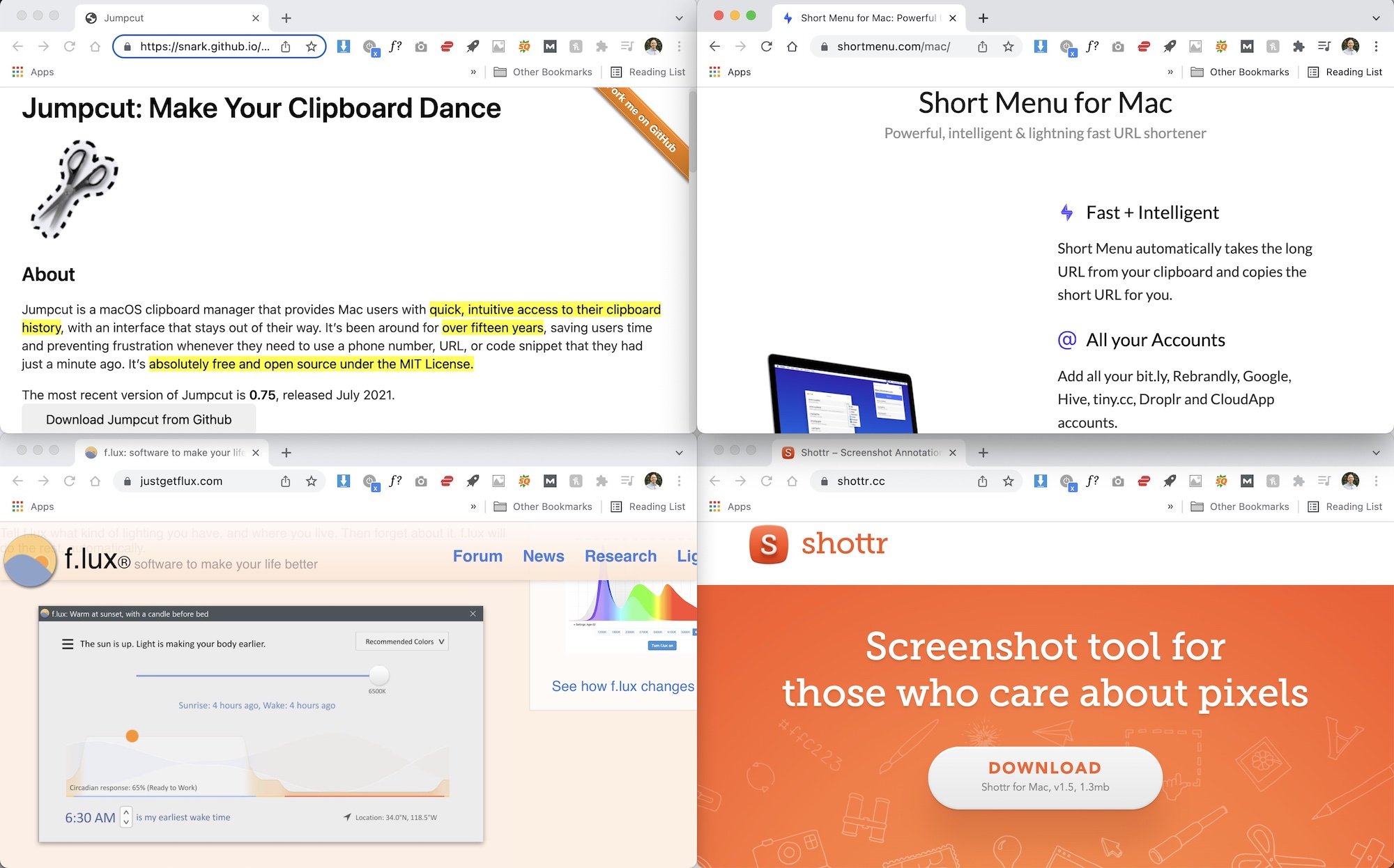Viewport: 1394px width, 868px height.
Task: Expand tab search chevron in f.lux window
Action: tap(679, 453)
